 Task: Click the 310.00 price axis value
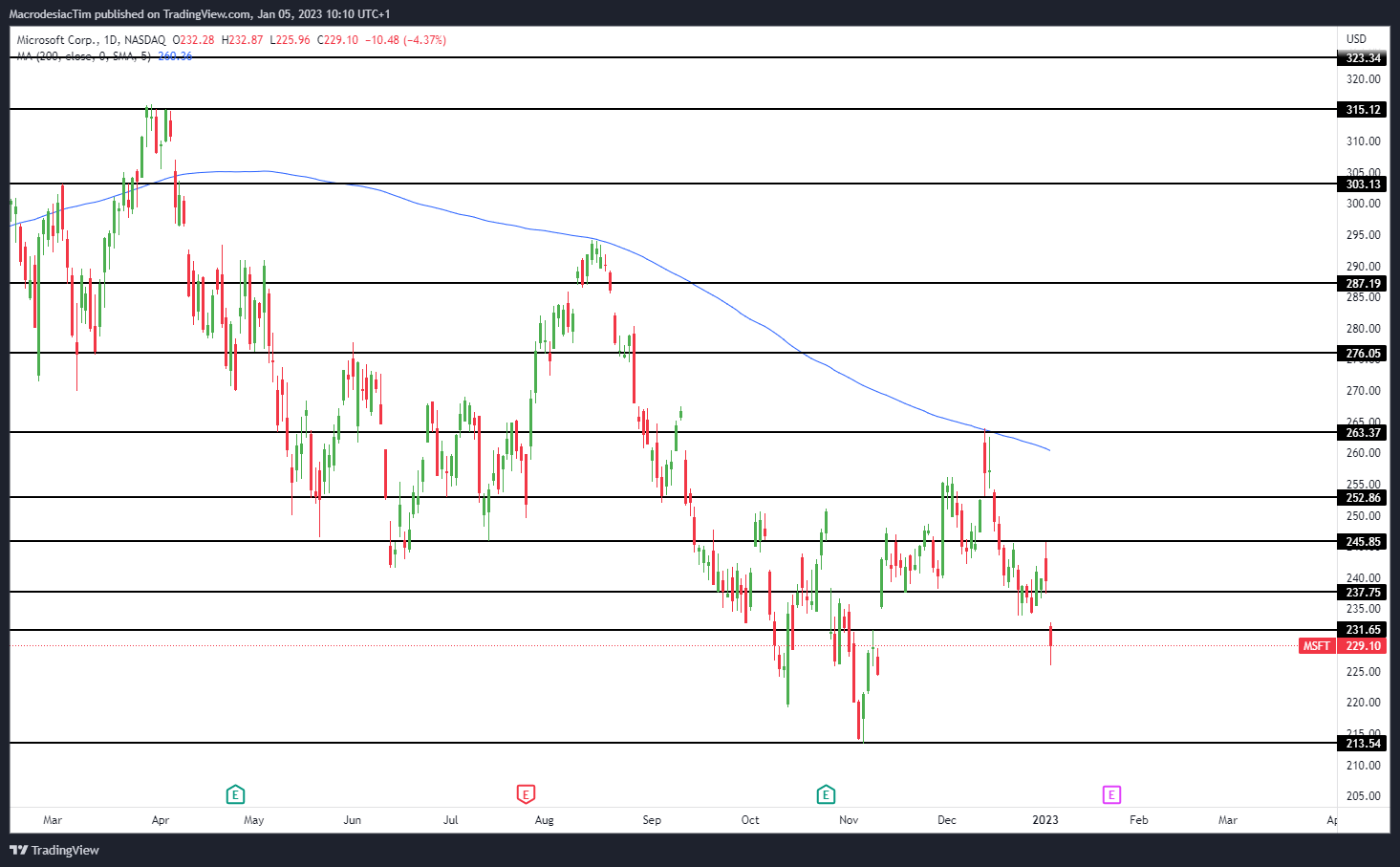coord(1363,141)
